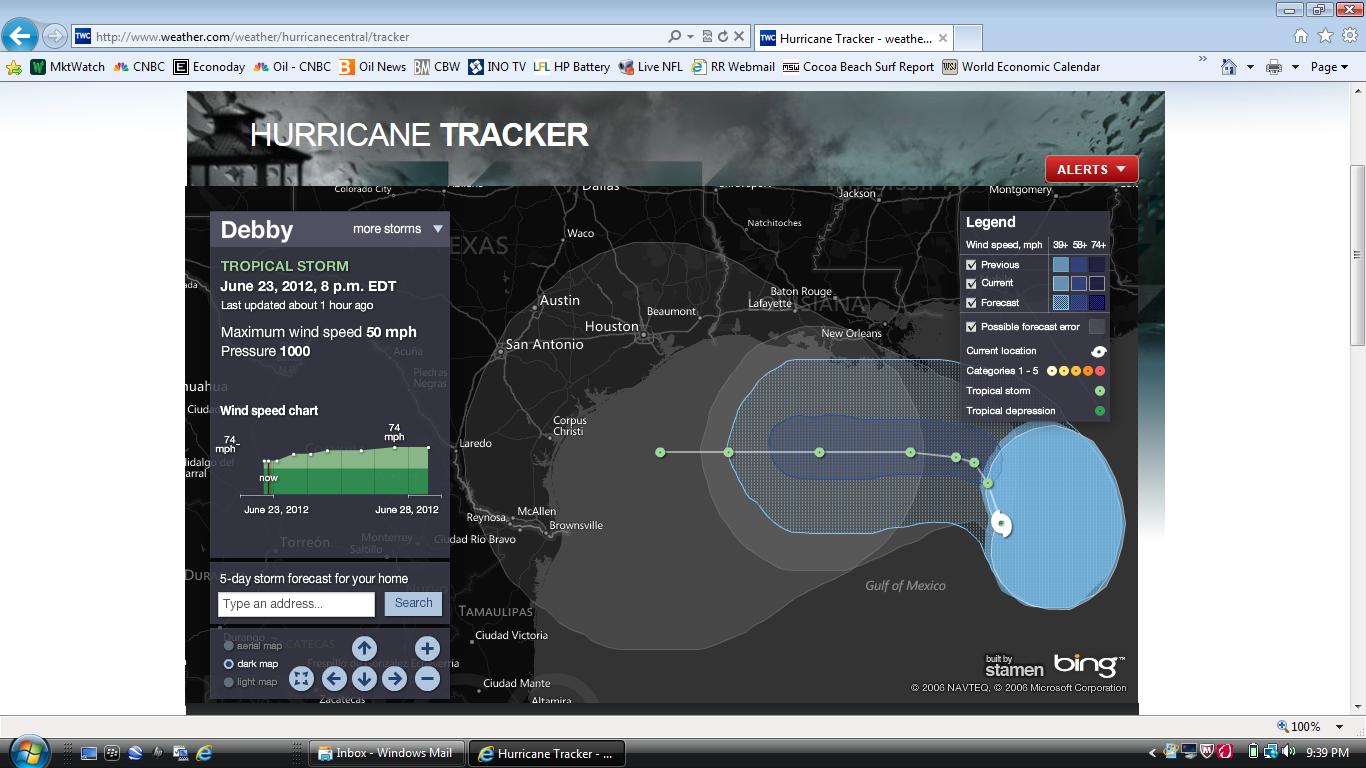
Task: Open the Live NFL favorite link
Action: coord(651,67)
